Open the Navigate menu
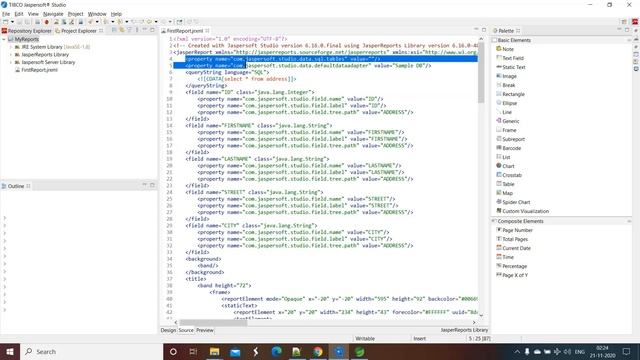The image size is (640, 360). 53,14
